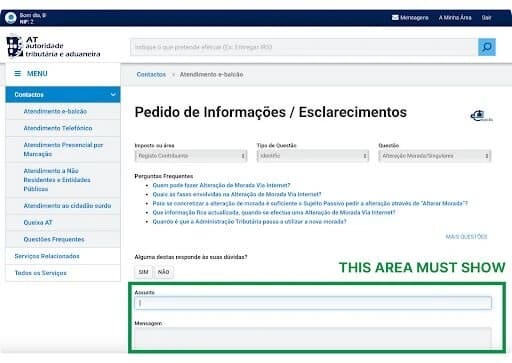This screenshot has width=512, height=363.
Task: Open FAQ Para se concretizar a alteração de morada
Action: click(x=310, y=203)
